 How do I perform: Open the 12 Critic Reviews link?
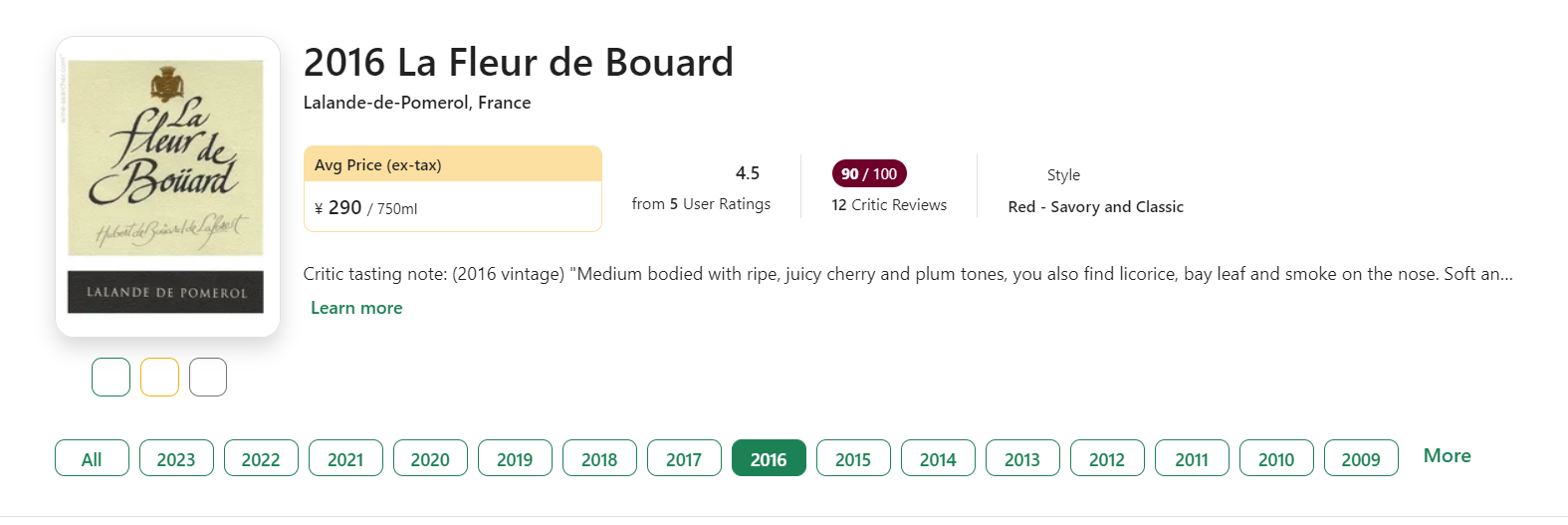point(889,204)
